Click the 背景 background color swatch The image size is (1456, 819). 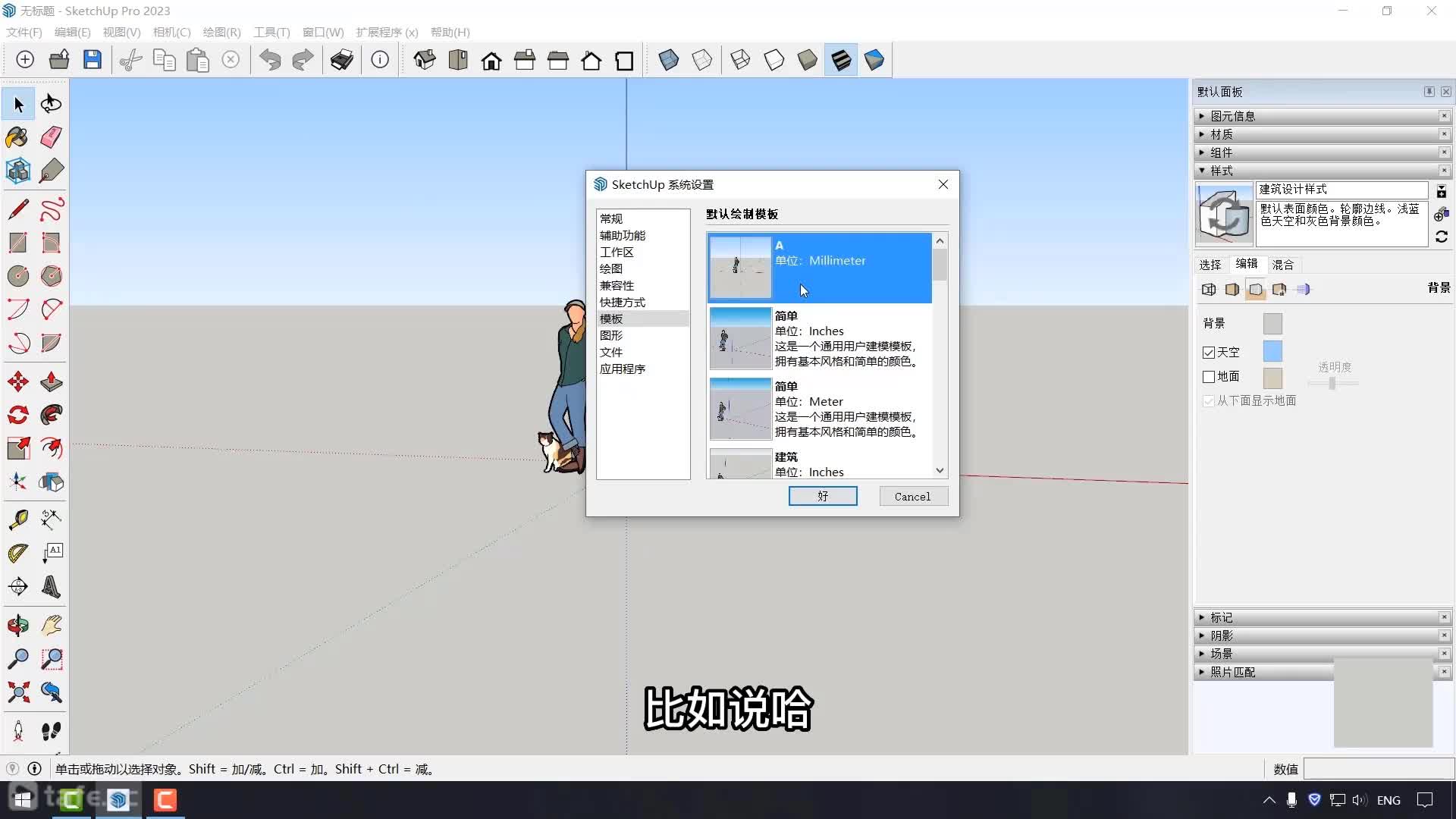[x=1272, y=324]
